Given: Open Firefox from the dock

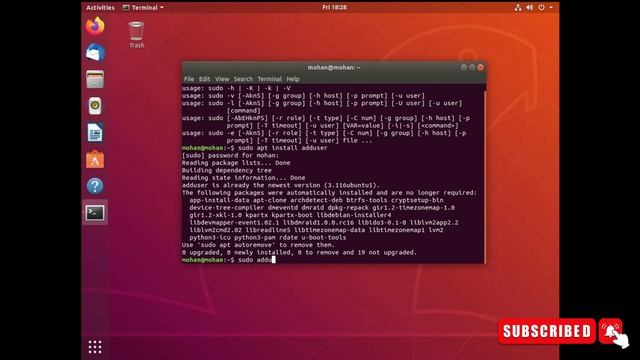Looking at the screenshot, I should tap(95, 26).
